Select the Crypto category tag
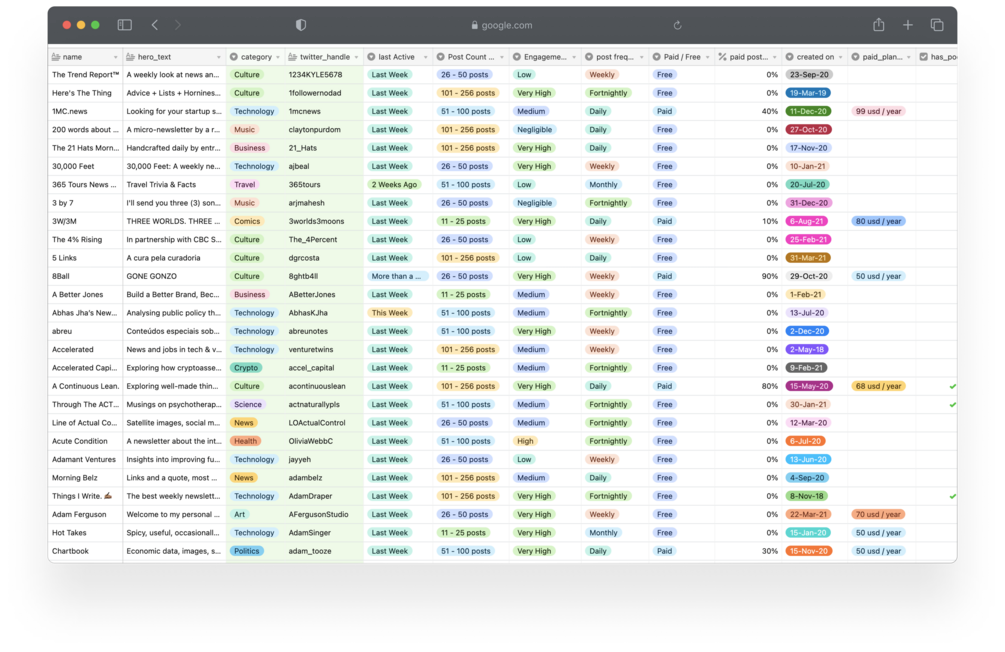 [x=246, y=368]
